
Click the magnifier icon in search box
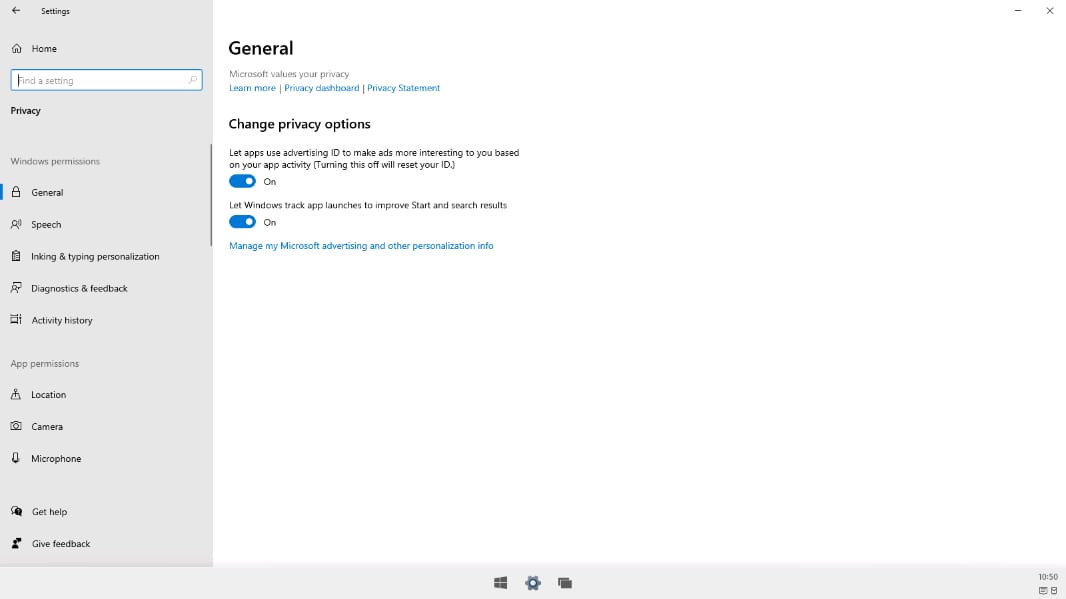192,80
